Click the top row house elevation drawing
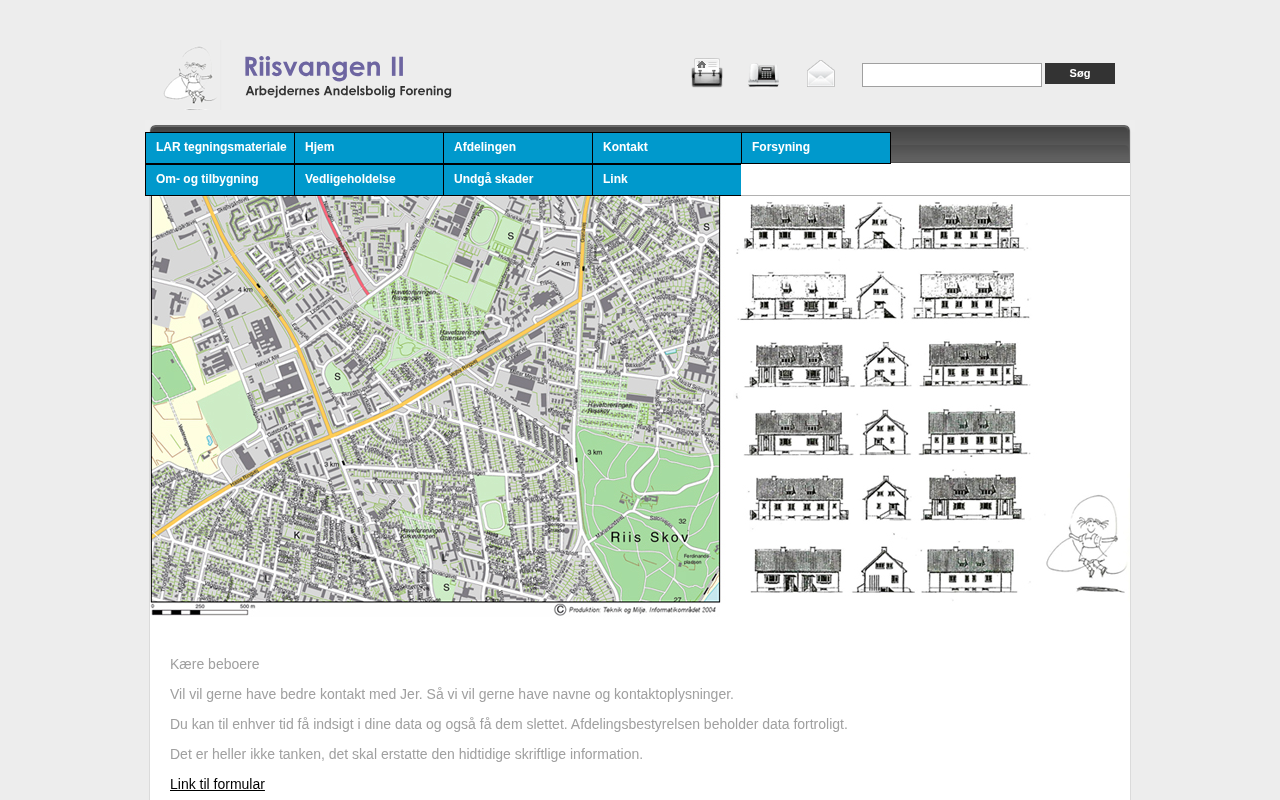 click(x=883, y=226)
